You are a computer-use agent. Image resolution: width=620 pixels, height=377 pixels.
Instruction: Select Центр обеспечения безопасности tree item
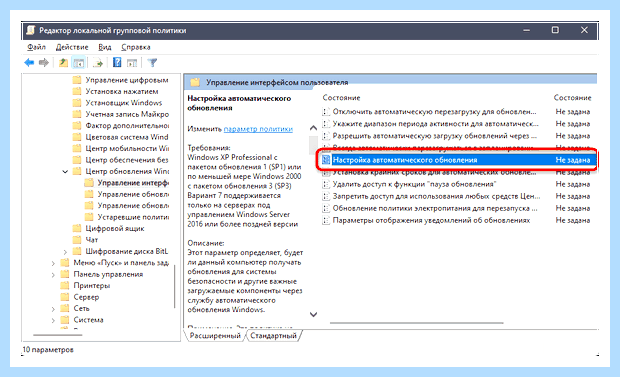tap(127, 160)
